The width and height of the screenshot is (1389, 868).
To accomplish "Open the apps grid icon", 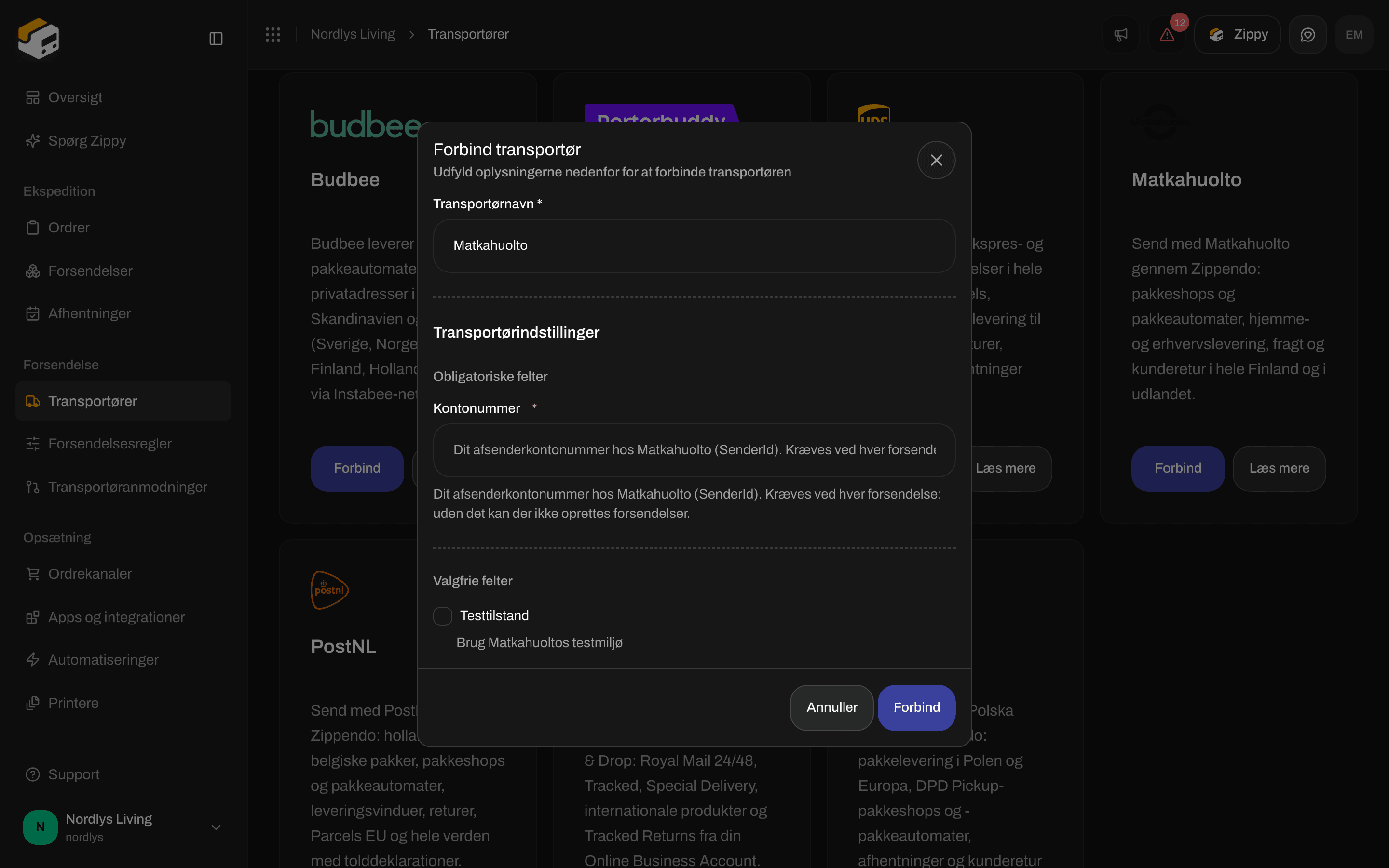I will tap(272, 34).
